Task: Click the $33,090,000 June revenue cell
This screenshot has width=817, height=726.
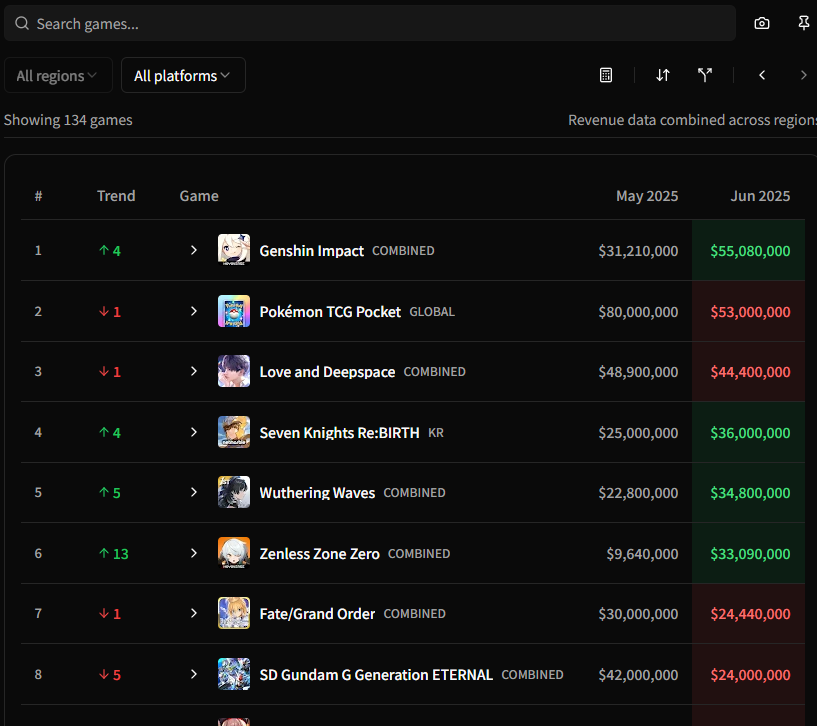Action: tap(750, 553)
